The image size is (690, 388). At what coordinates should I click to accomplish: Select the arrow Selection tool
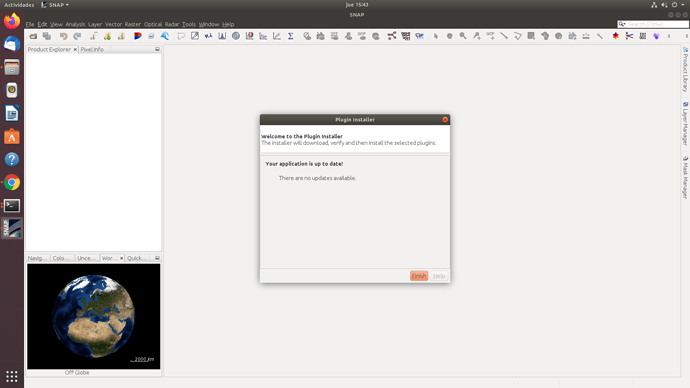point(436,36)
